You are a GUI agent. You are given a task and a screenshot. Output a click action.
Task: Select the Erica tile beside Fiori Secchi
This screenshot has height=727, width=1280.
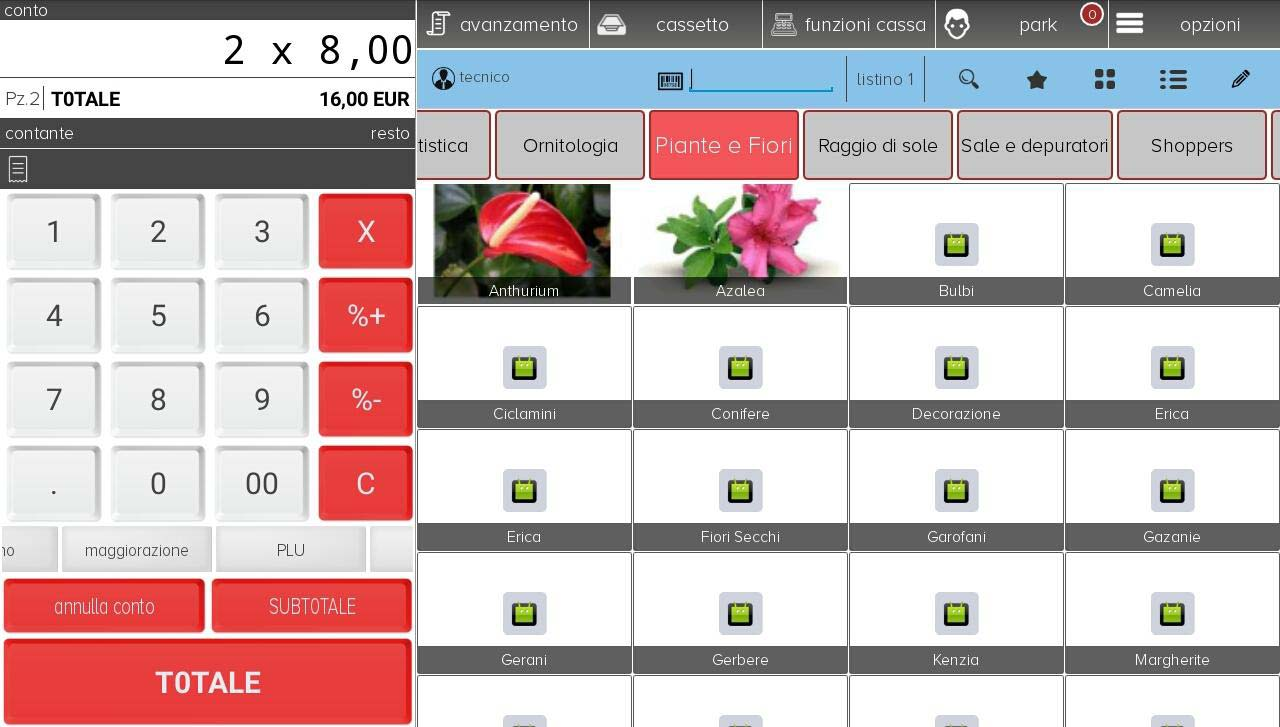click(524, 490)
